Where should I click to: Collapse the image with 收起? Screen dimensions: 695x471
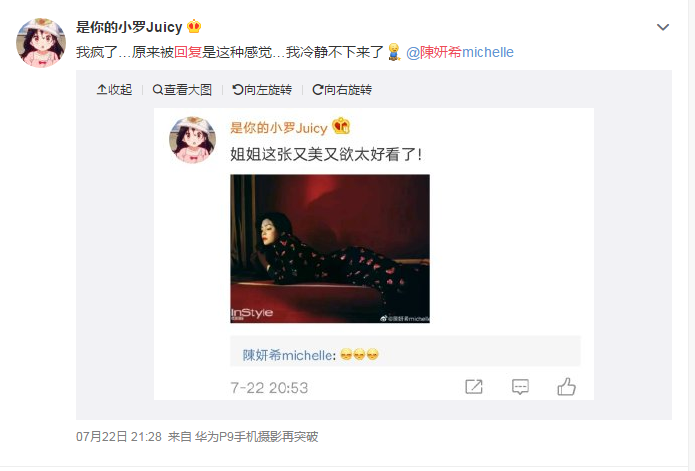(114, 90)
